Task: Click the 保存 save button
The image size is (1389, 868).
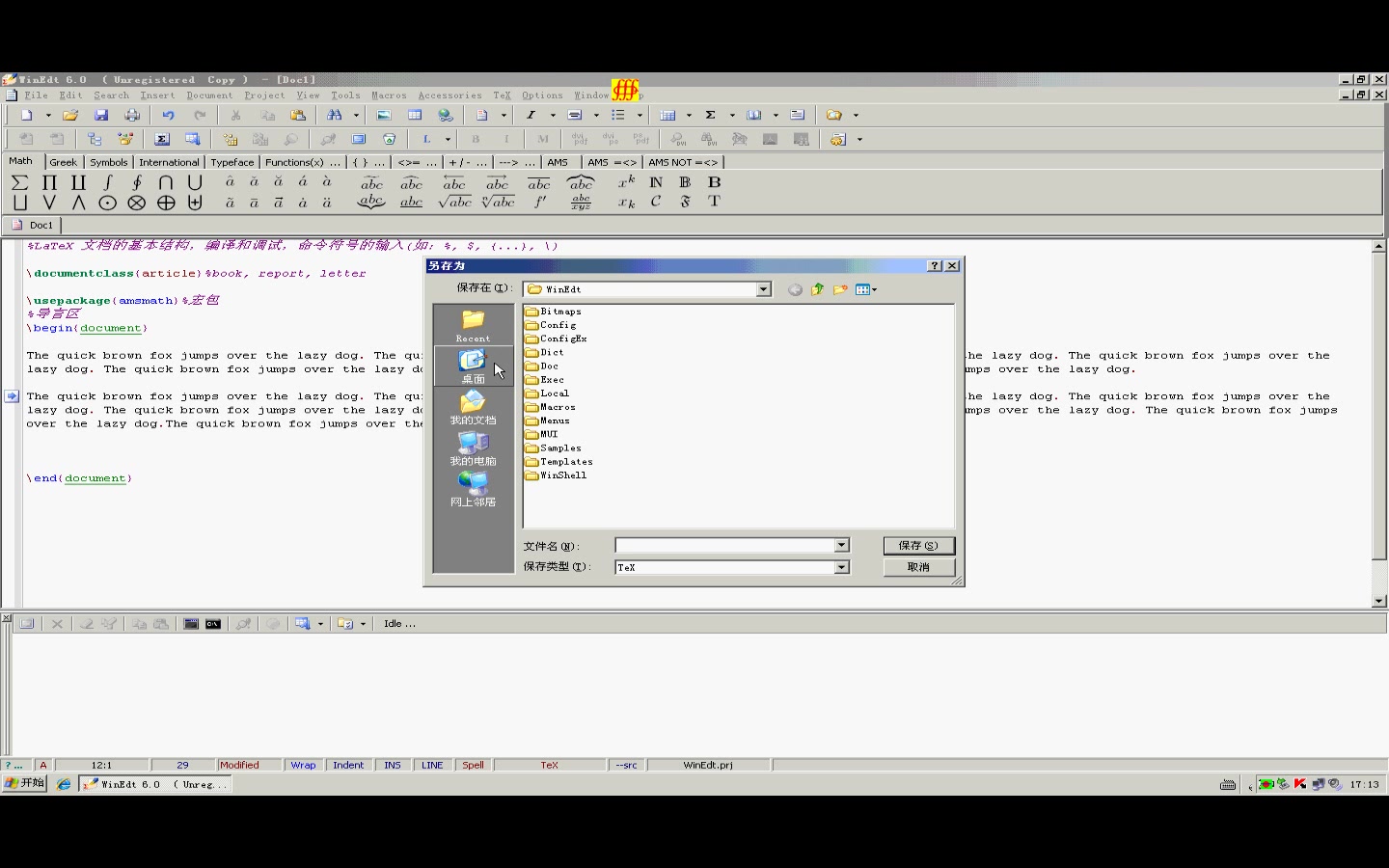Action: click(918, 546)
